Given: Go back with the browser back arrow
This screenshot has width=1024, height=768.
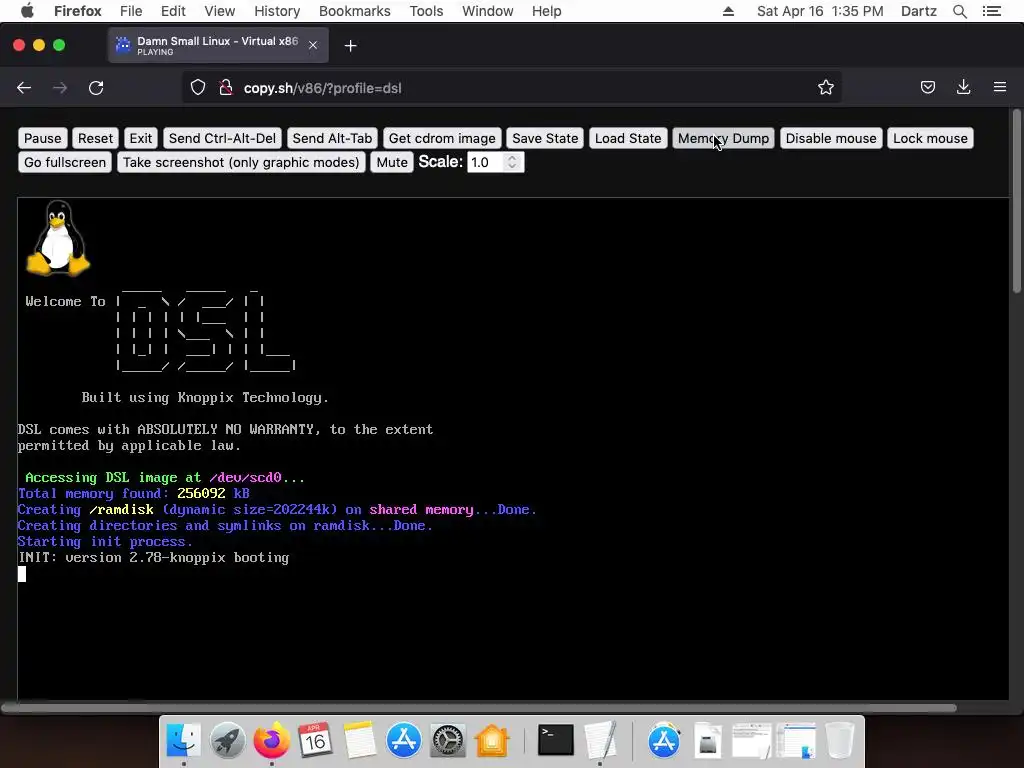Looking at the screenshot, I should (24, 88).
